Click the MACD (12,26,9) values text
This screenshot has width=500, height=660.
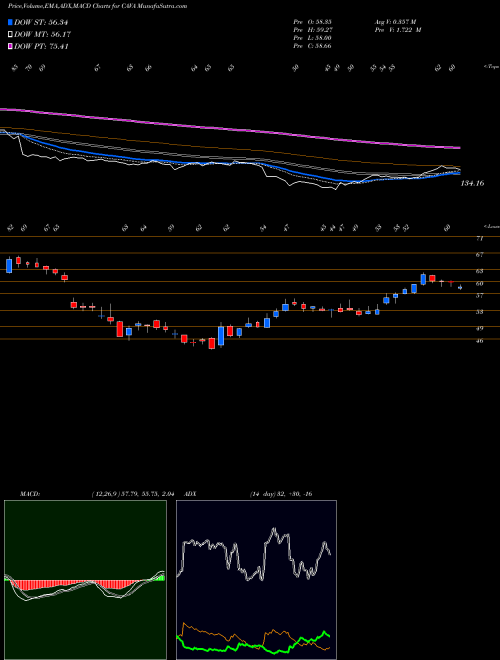tap(133, 494)
